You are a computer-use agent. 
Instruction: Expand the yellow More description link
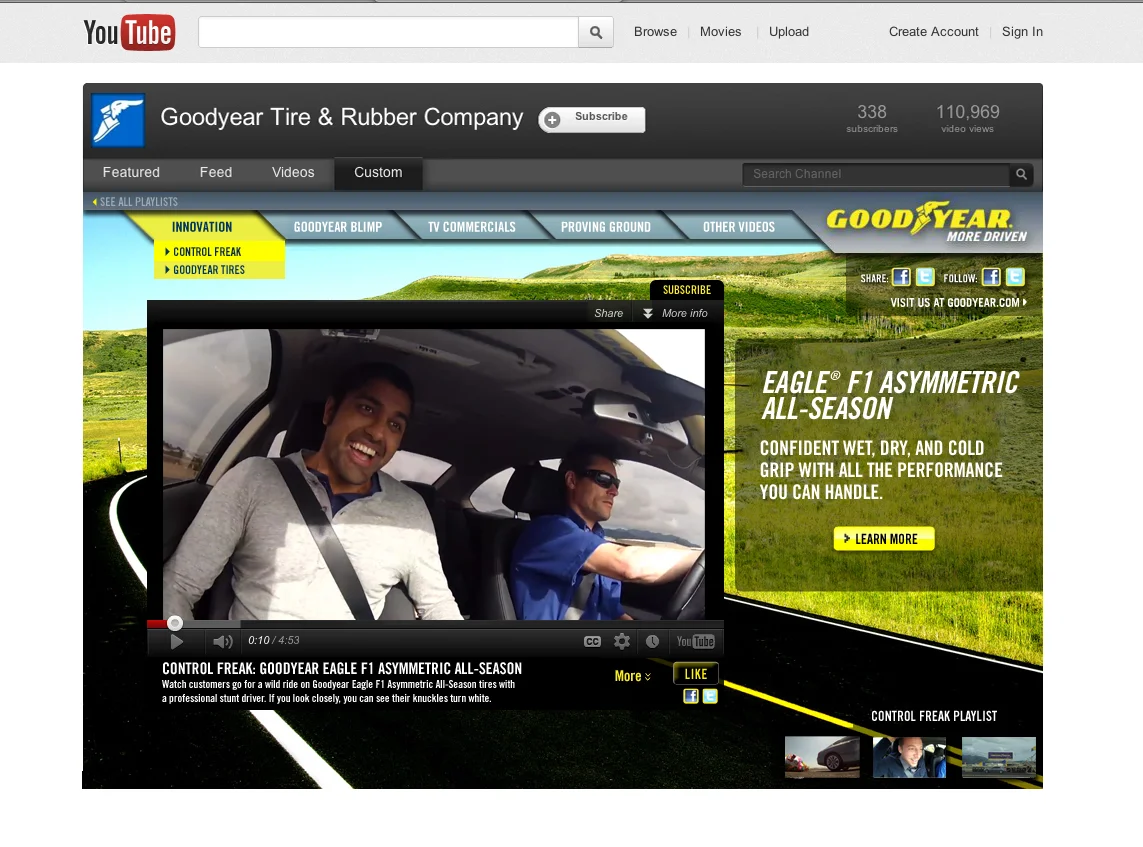click(632, 676)
